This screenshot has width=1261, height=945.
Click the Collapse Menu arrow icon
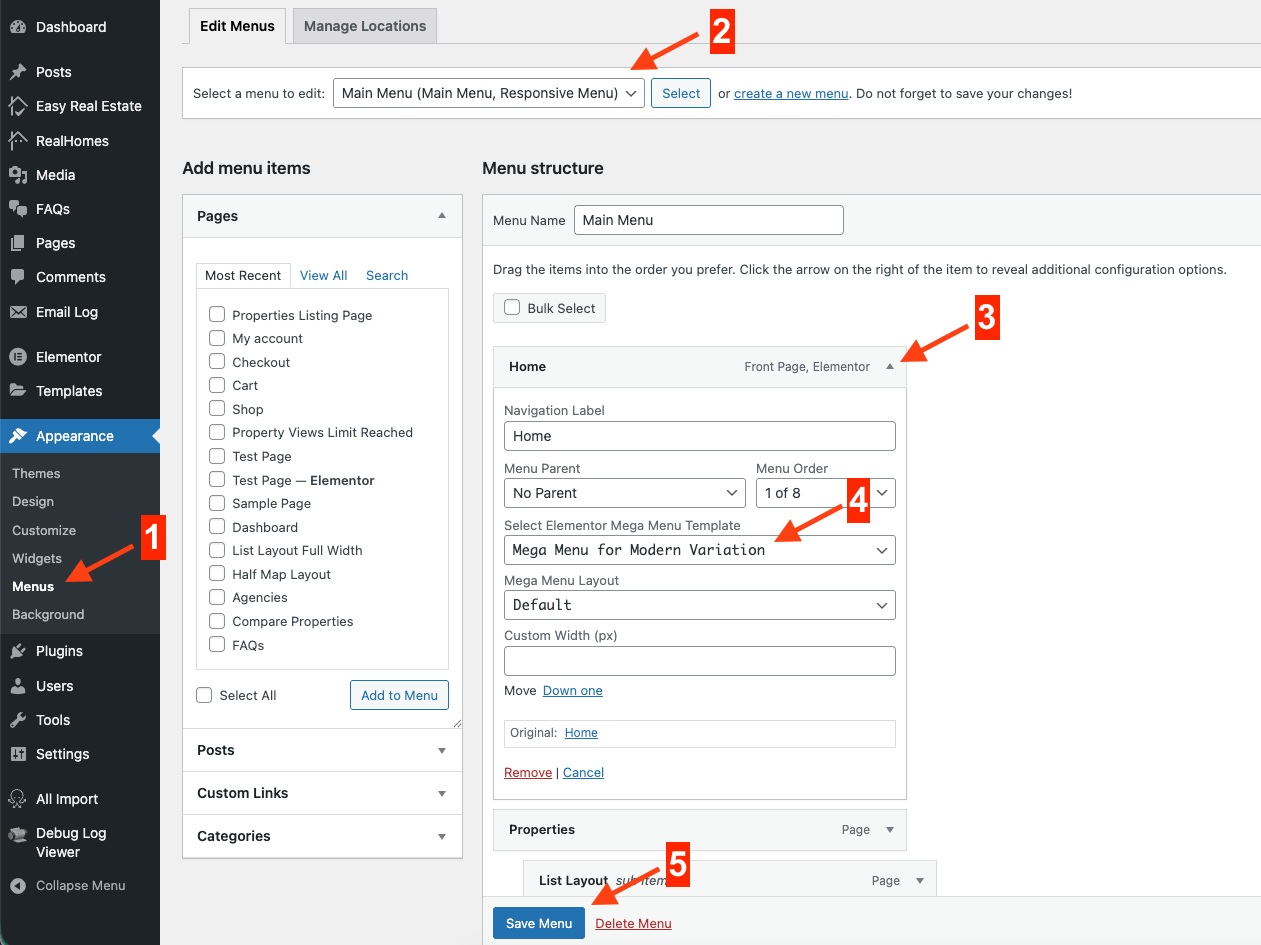[18, 885]
